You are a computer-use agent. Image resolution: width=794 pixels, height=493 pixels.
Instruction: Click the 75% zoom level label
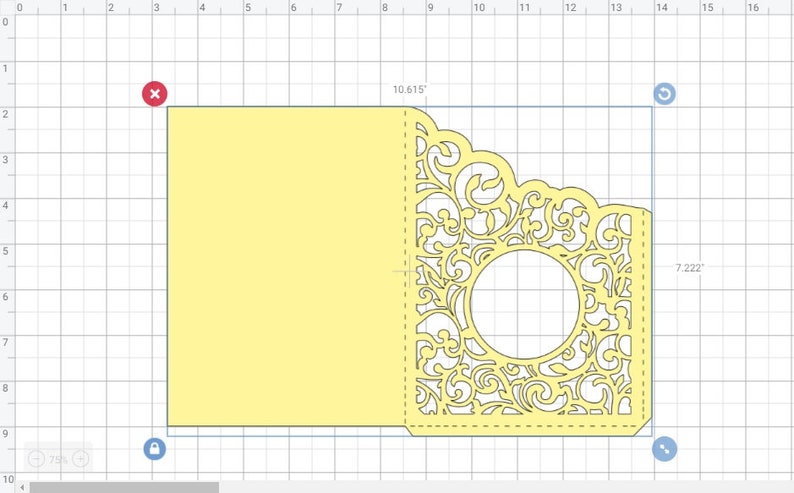pyautogui.click(x=58, y=460)
